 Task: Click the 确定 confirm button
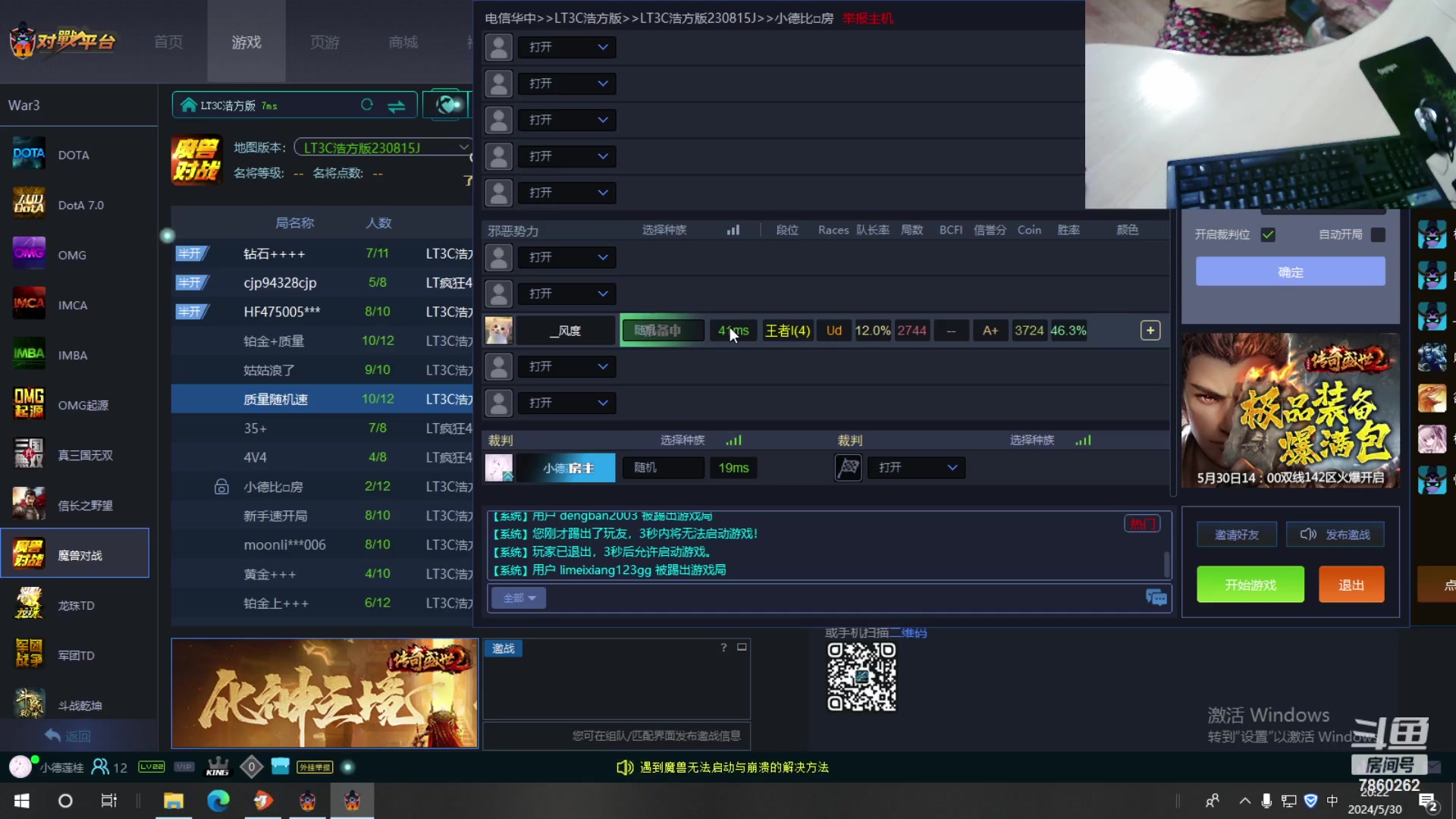point(1290,271)
